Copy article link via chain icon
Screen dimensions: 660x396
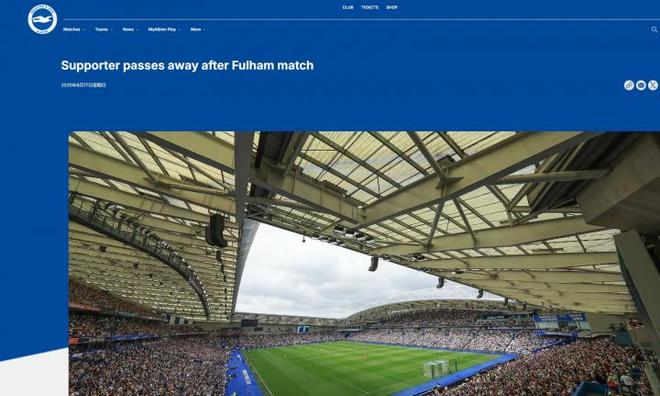tap(629, 85)
